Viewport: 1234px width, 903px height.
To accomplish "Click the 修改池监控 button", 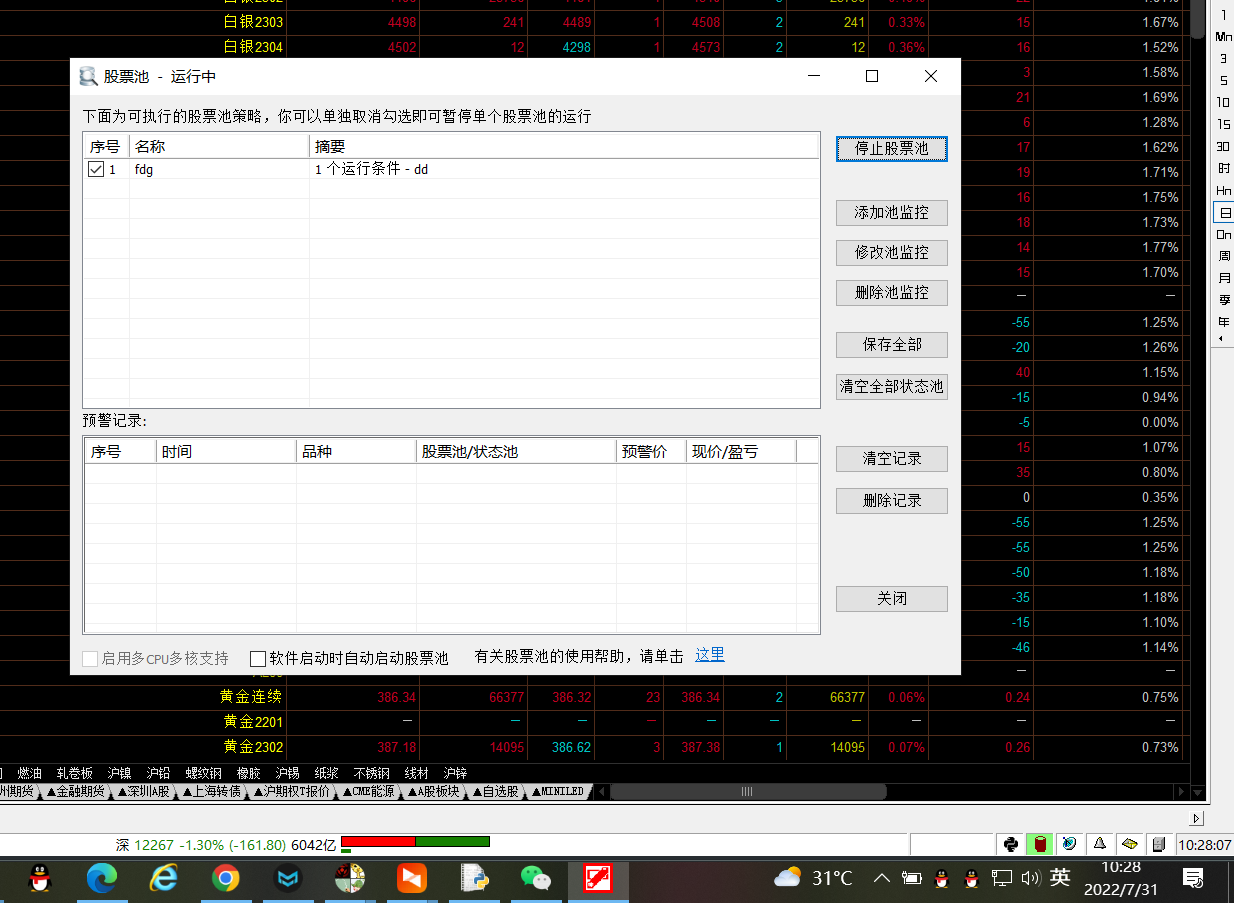I will [891, 253].
